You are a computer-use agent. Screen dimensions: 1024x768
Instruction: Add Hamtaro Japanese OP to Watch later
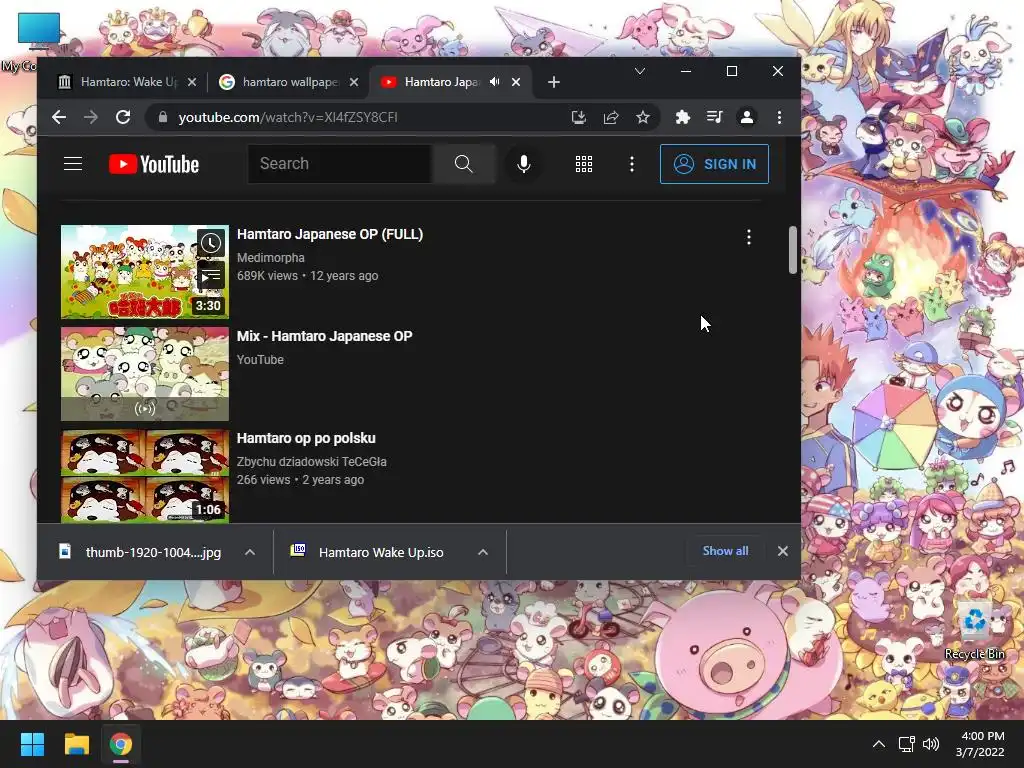[x=211, y=244]
